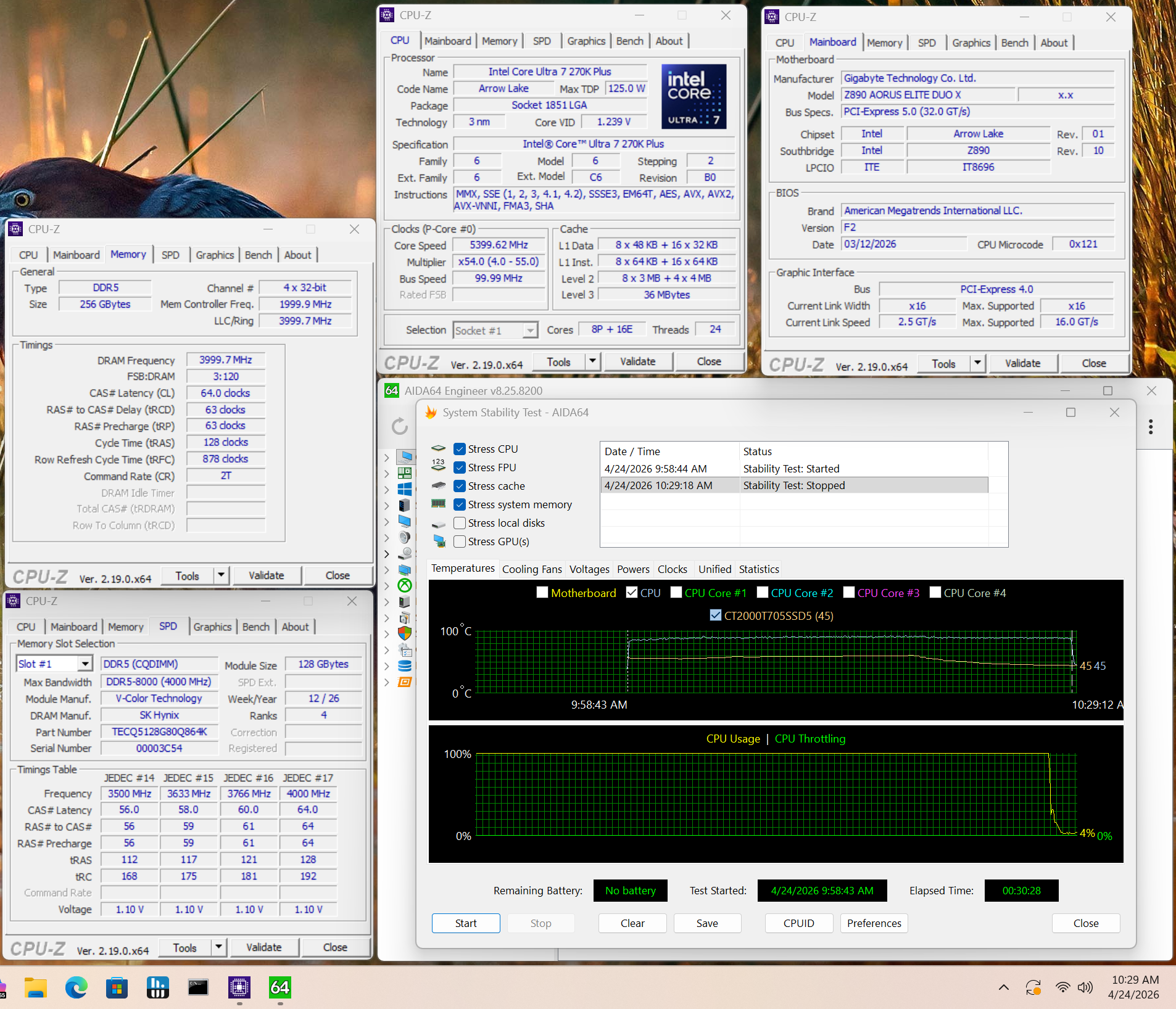Show hidden system tray icons

pyautogui.click(x=1004, y=987)
